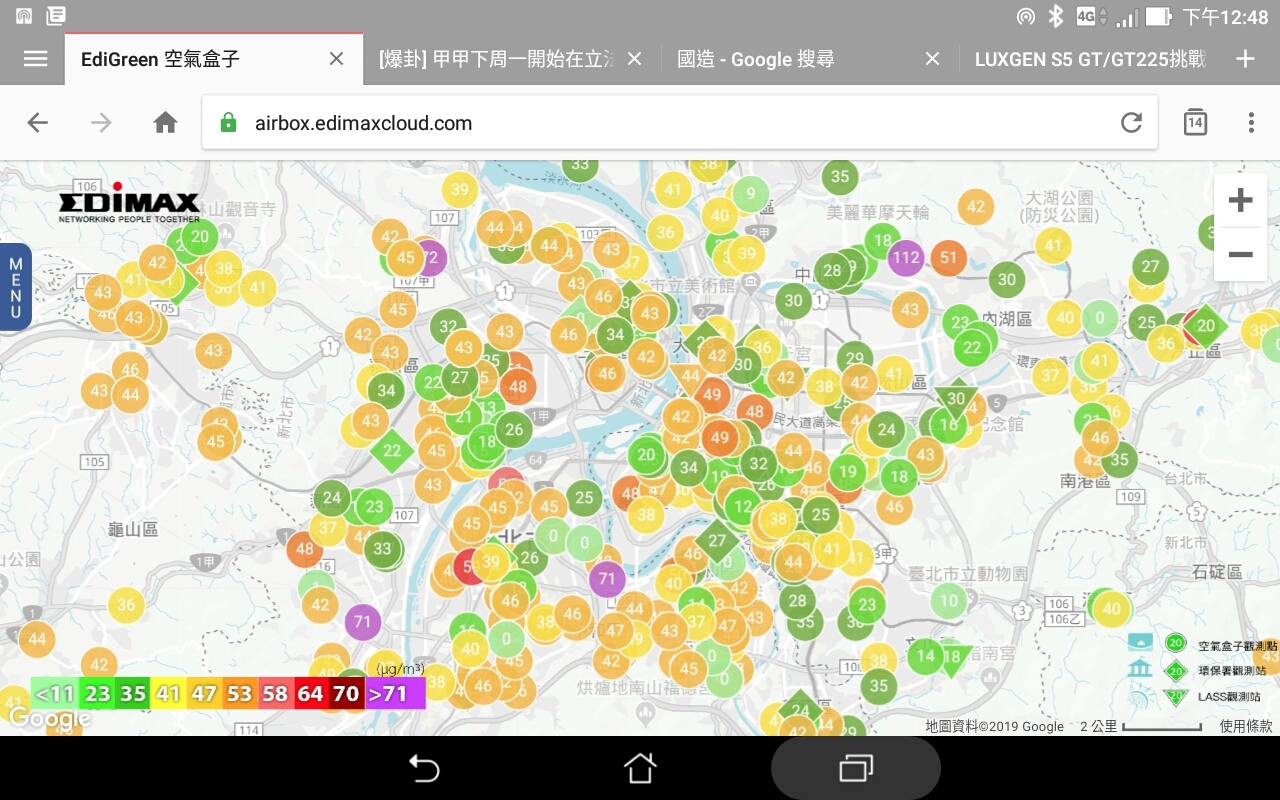1280x800 pixels.
Task: Tap the Bluetooth status bar icon
Action: [1055, 16]
